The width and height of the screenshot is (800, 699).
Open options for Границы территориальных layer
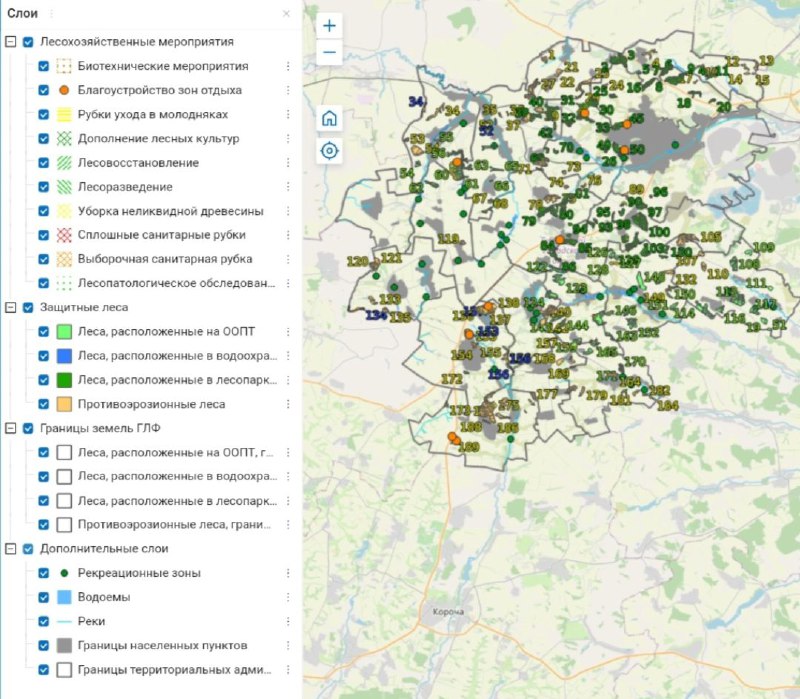click(x=288, y=670)
